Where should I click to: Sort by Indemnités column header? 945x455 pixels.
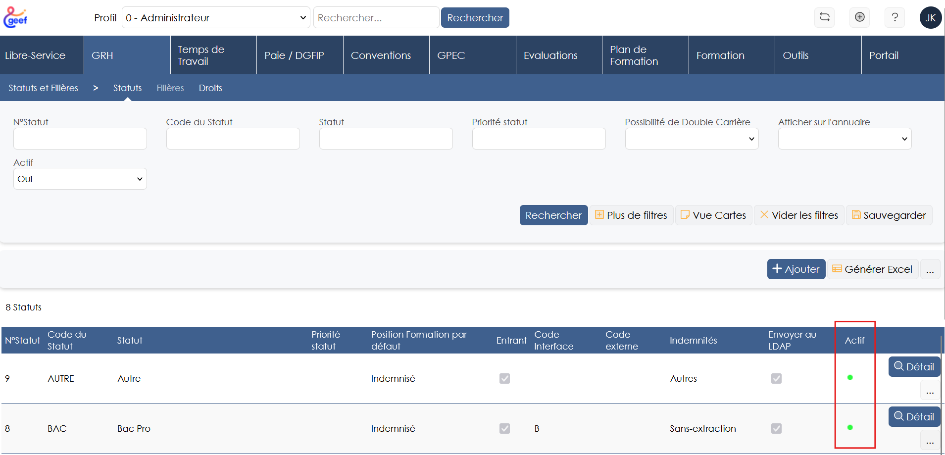[693, 340]
